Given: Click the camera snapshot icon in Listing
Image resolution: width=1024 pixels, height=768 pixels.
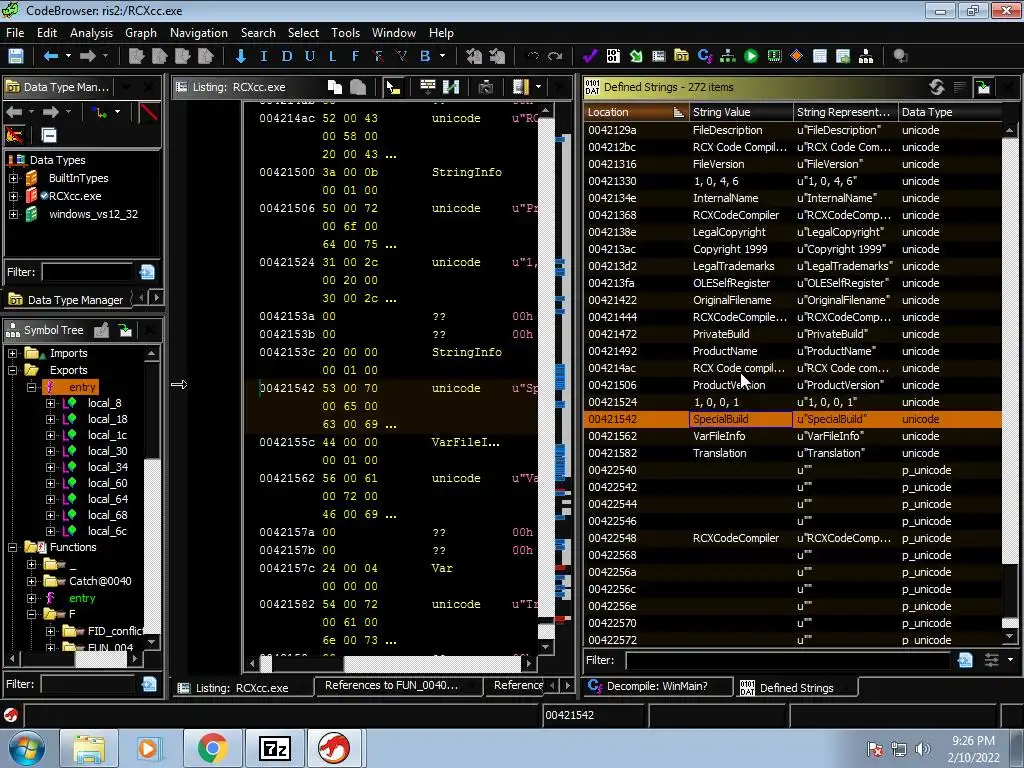Looking at the screenshot, I should tap(485, 87).
